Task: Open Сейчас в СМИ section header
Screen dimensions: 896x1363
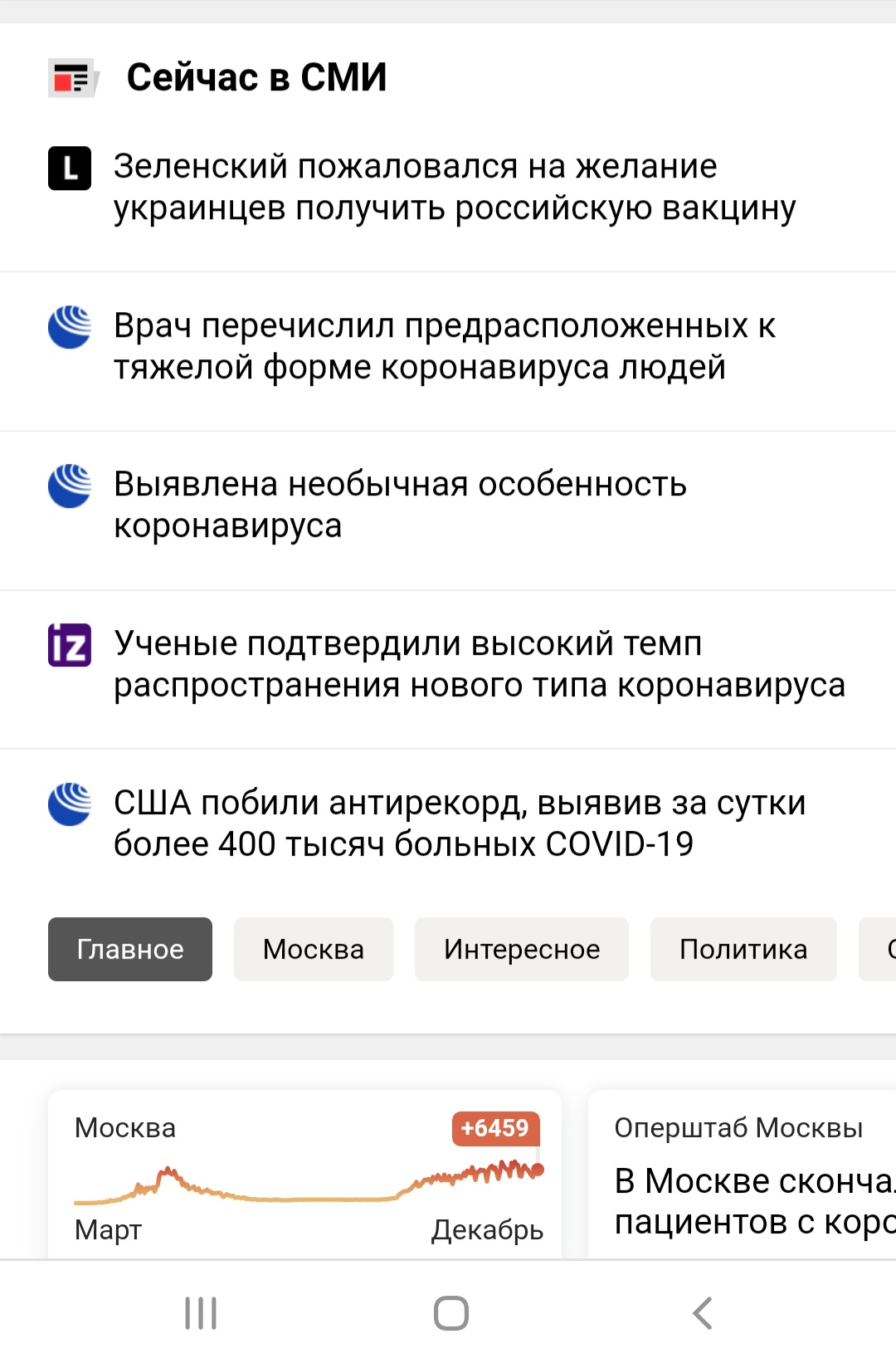Action: 256,77
